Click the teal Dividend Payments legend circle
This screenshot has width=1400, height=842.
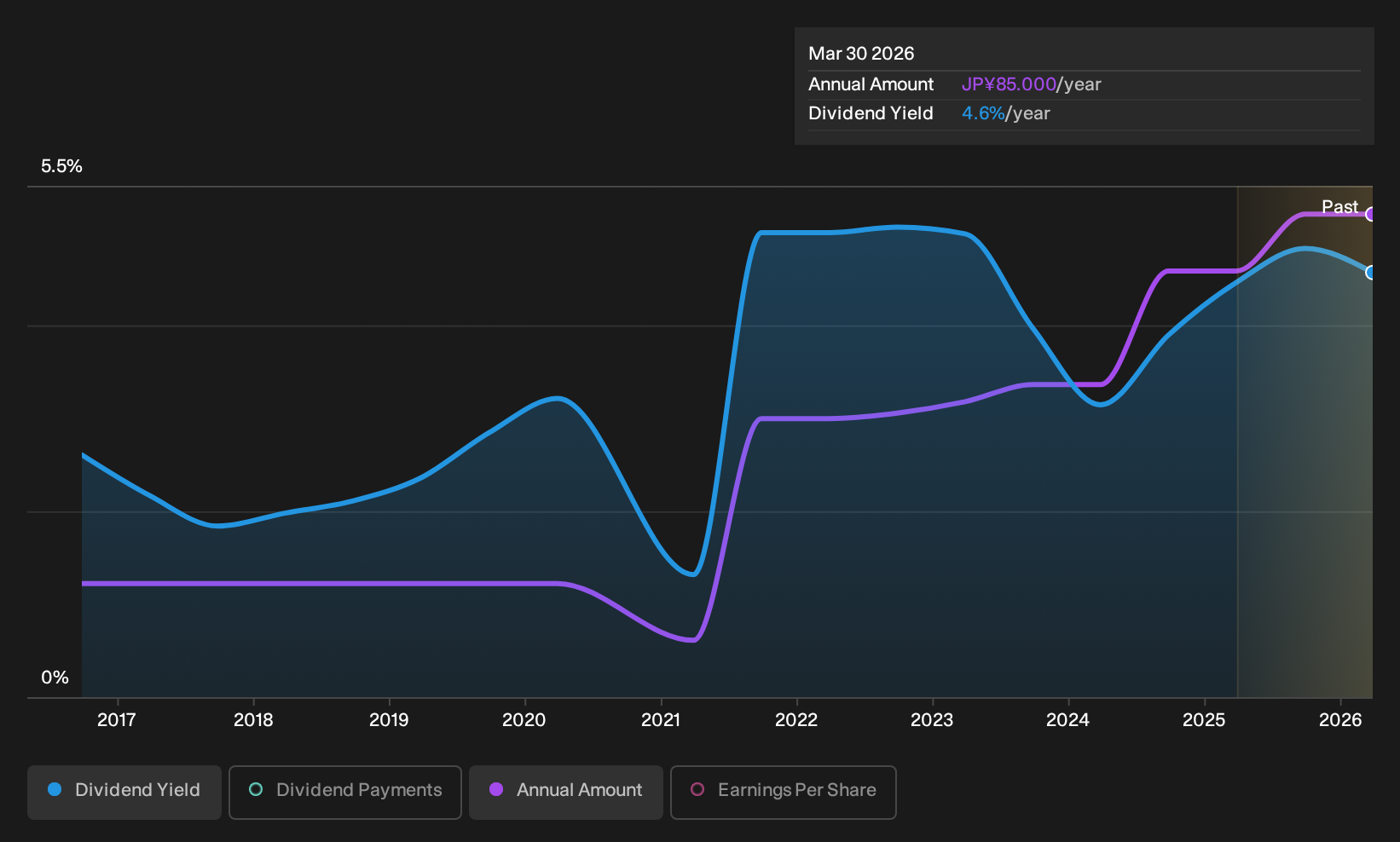pos(256,790)
